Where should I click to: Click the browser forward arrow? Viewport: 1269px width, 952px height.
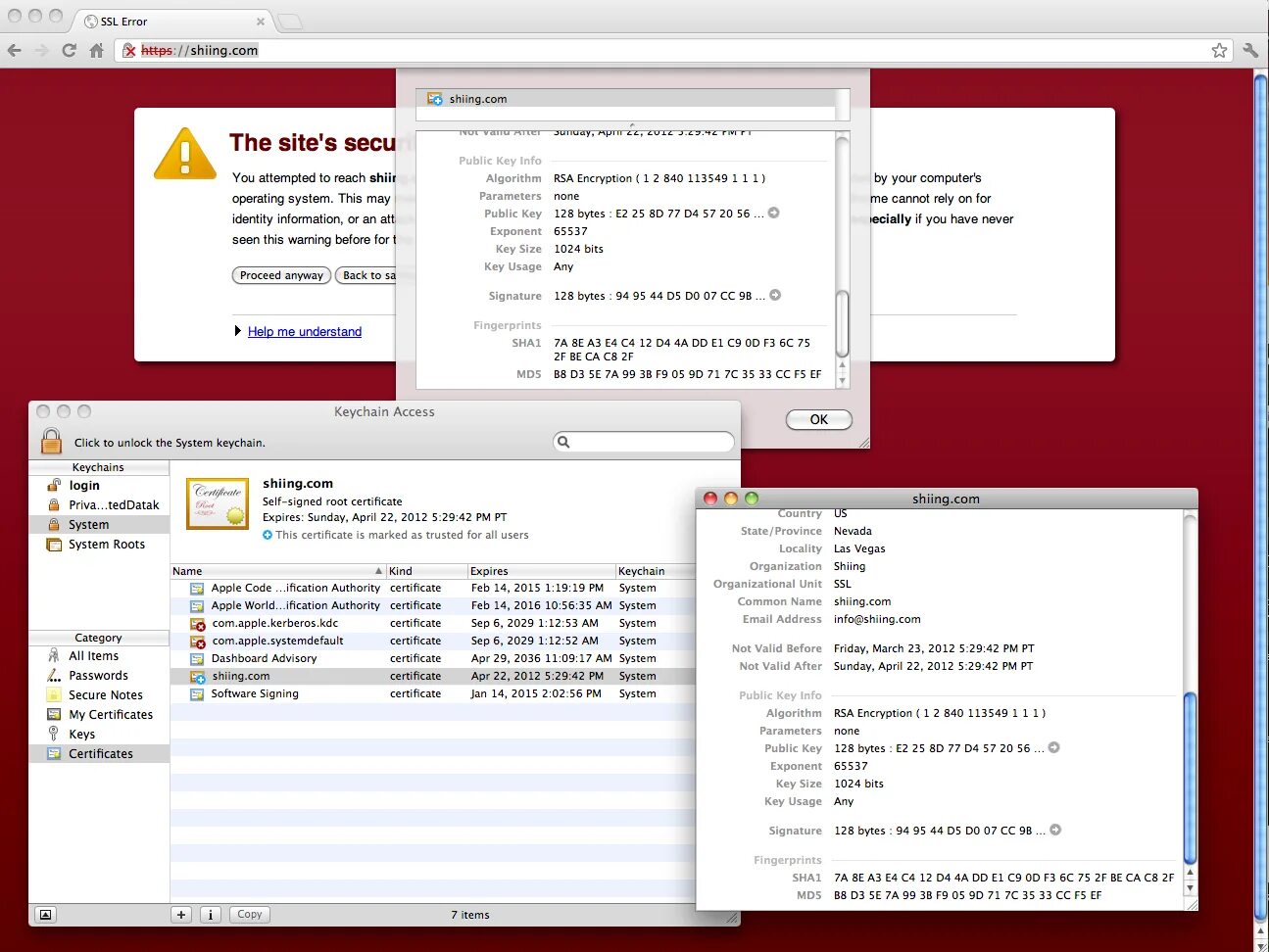tap(41, 50)
